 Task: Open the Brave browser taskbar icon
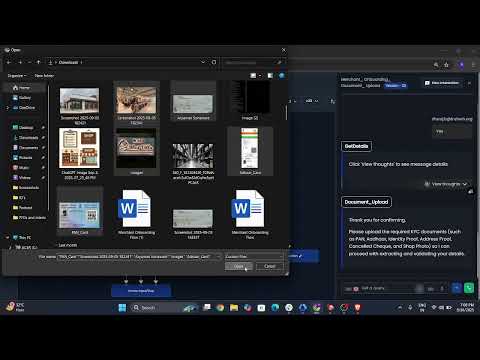pyautogui.click(x=358, y=307)
